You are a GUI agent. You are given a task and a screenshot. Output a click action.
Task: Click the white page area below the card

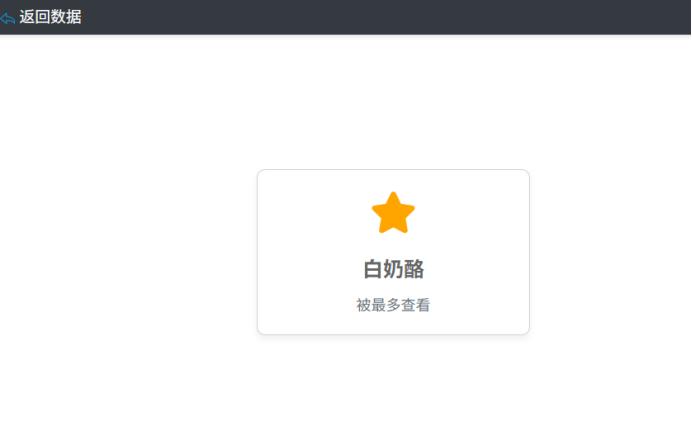point(393,384)
